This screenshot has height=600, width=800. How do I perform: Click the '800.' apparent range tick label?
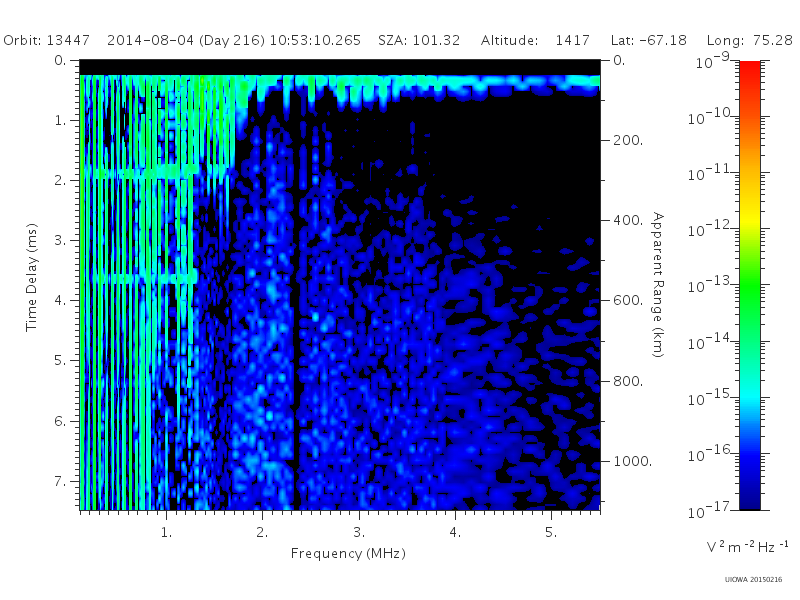coord(628,381)
